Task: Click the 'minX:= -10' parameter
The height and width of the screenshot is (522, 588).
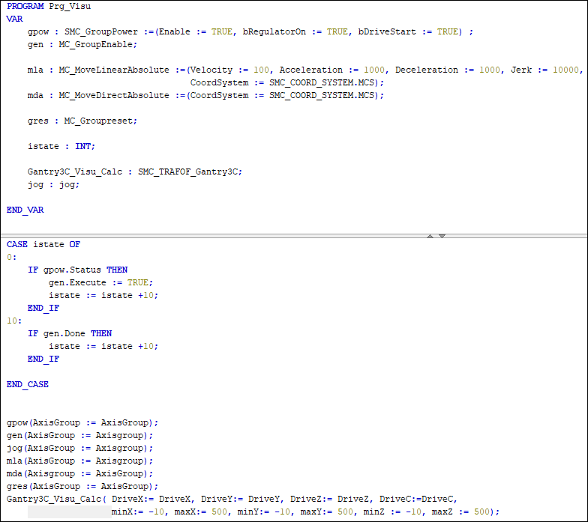Action: pyautogui.click(x=138, y=512)
